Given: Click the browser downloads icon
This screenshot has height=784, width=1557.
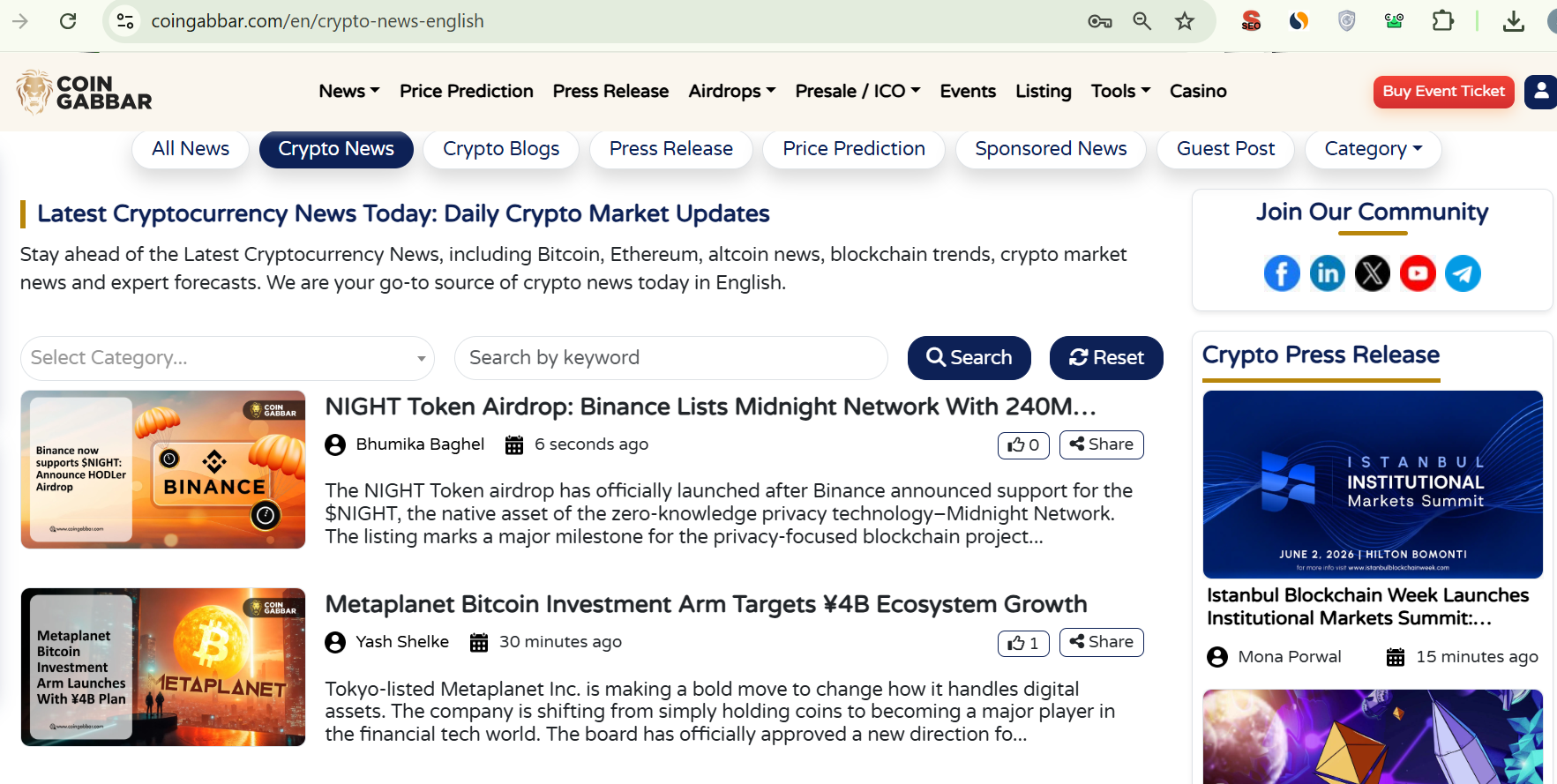Looking at the screenshot, I should pos(1514,20).
